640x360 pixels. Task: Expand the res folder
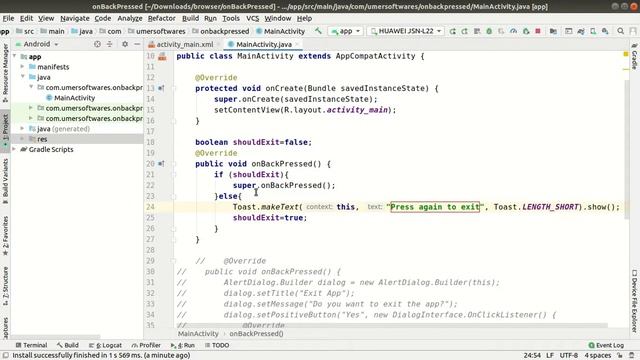tap(23, 139)
